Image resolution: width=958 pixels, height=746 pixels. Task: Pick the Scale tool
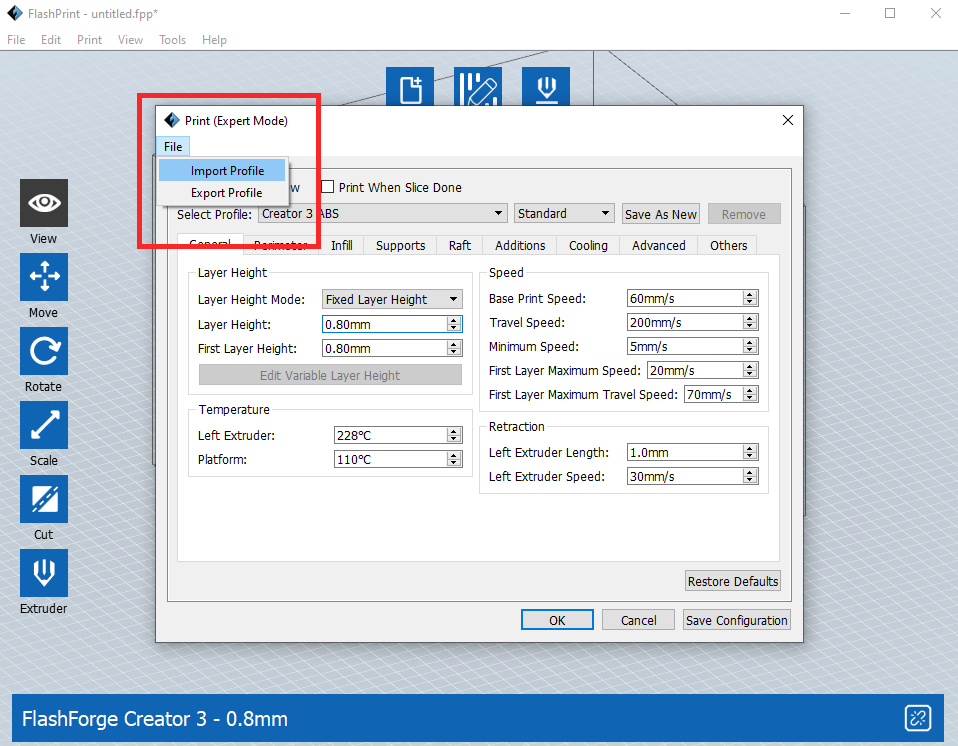[44, 425]
